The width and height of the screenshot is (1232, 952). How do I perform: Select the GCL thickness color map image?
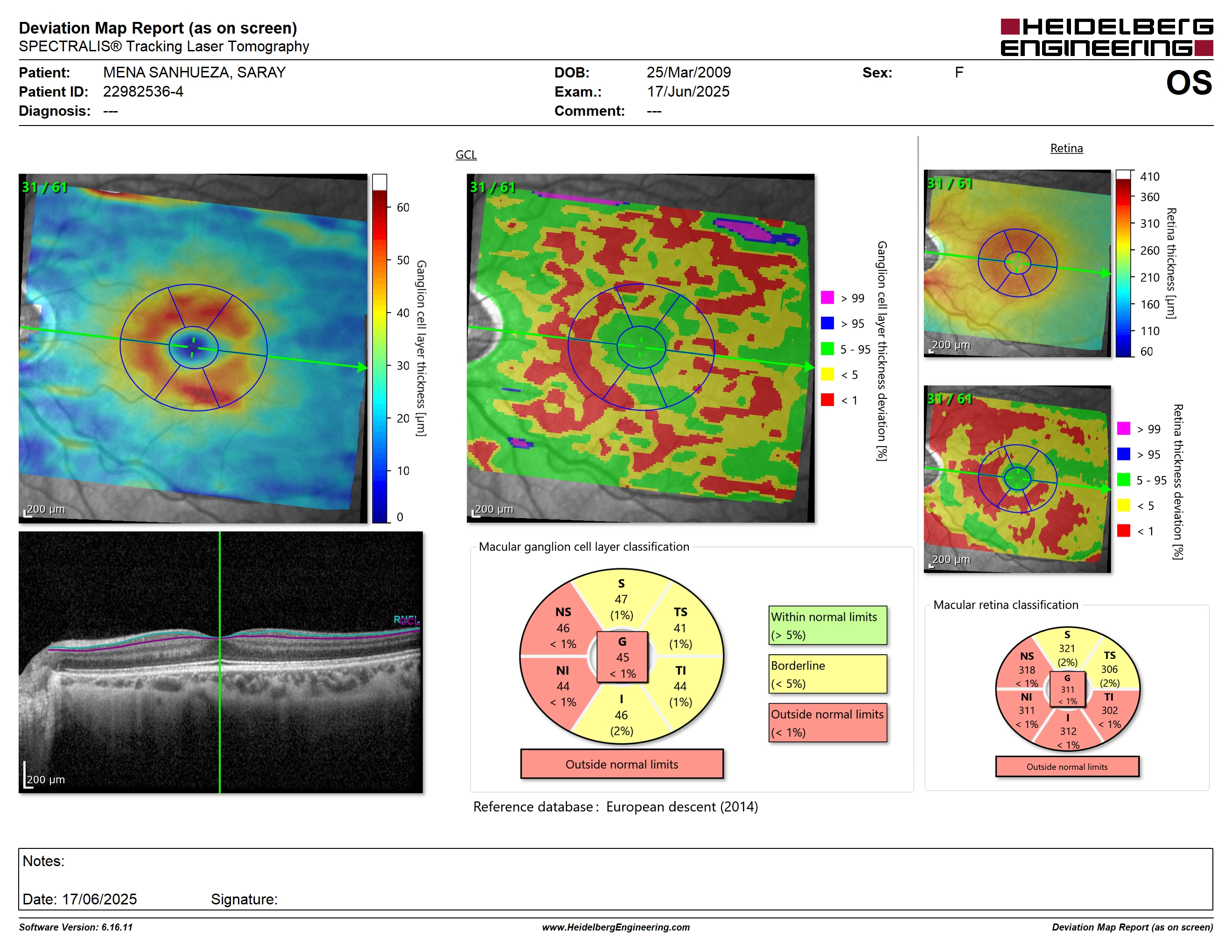pyautogui.click(x=193, y=349)
